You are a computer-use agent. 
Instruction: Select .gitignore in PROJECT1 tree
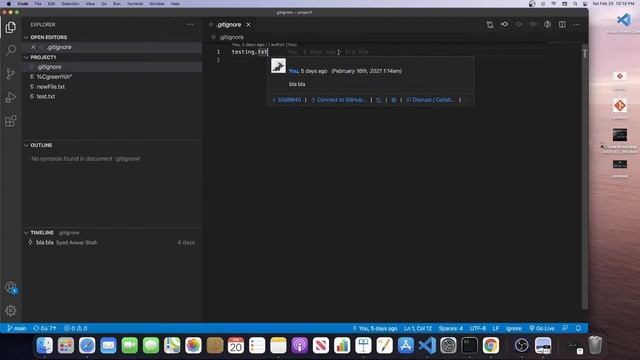pyautogui.click(x=112, y=67)
